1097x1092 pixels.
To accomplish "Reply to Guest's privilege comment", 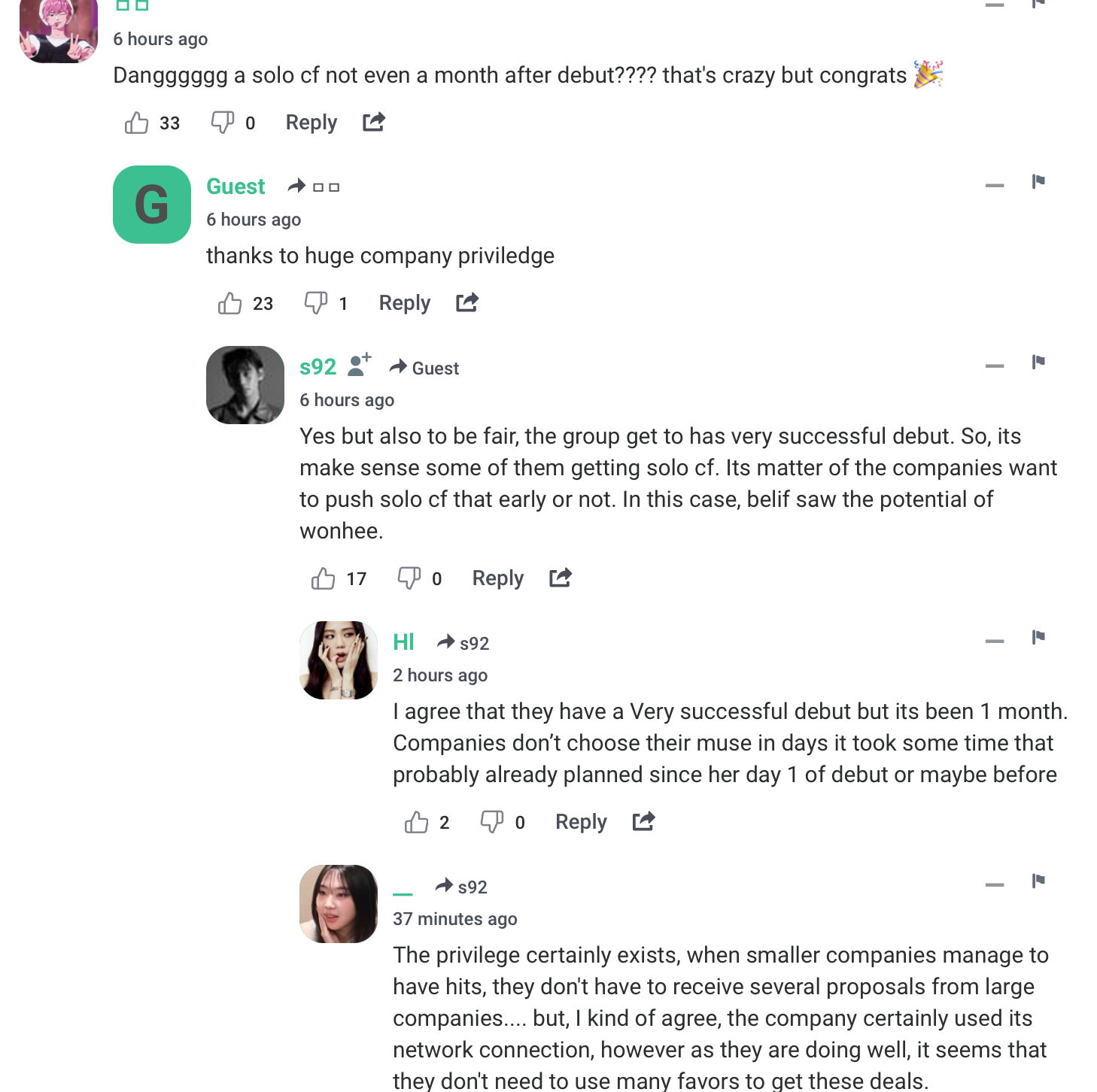I will (405, 303).
